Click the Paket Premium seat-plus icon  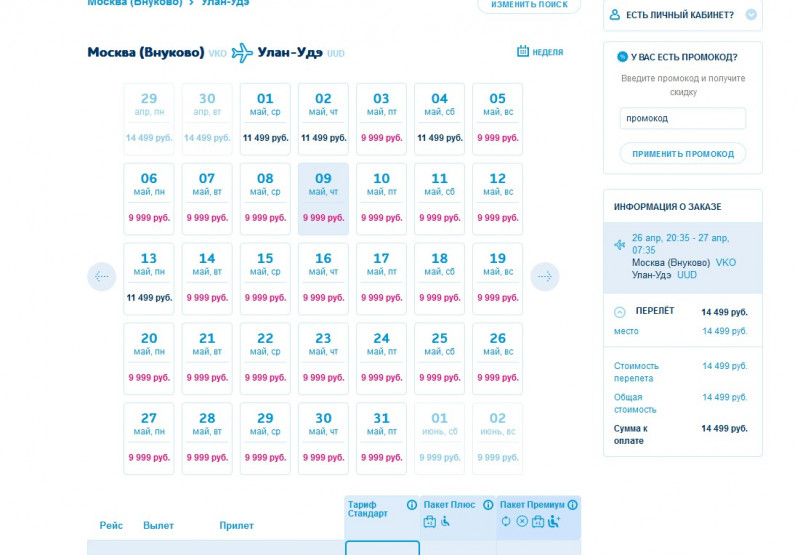[x=554, y=521]
